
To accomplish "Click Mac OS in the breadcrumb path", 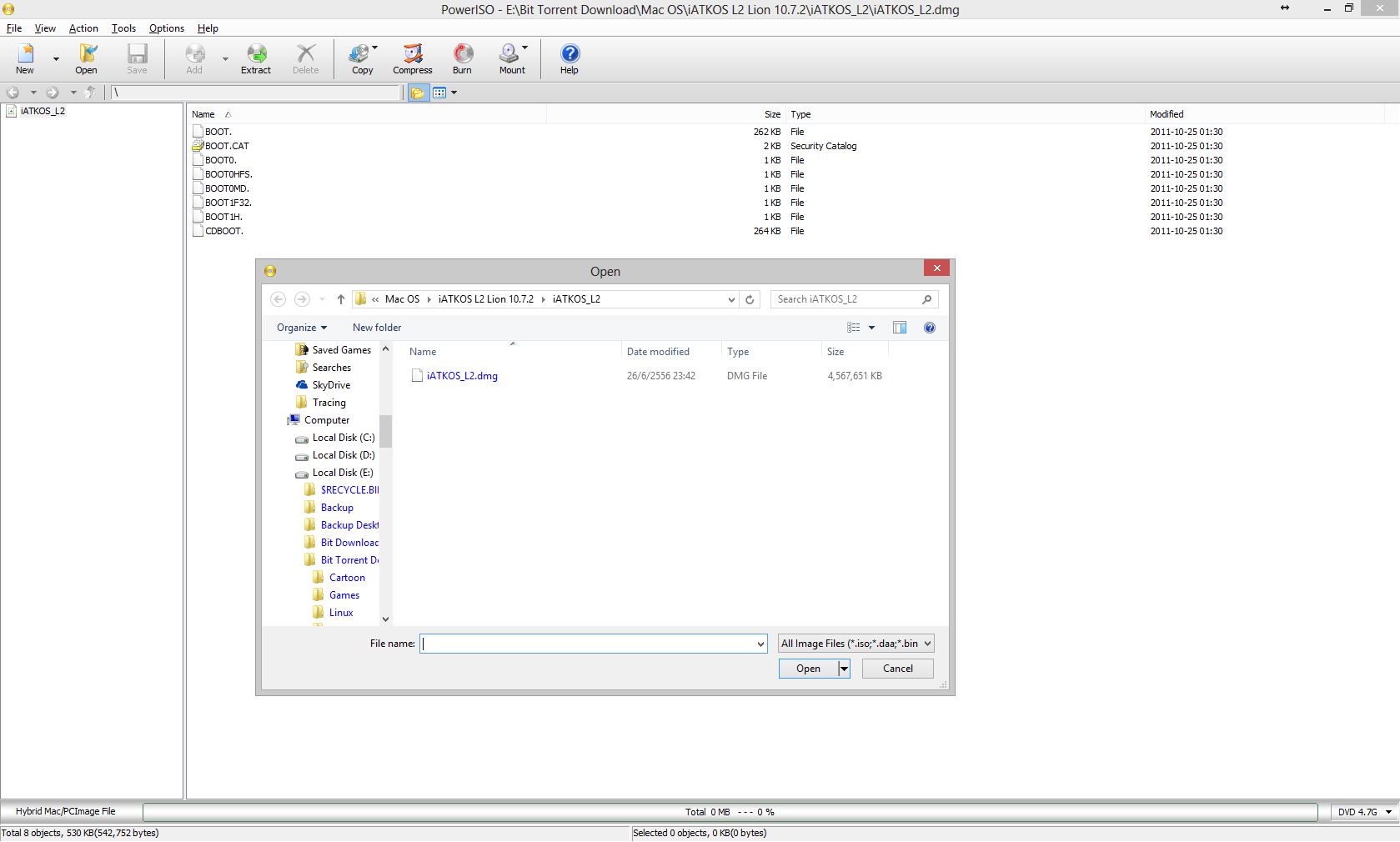I will (403, 299).
